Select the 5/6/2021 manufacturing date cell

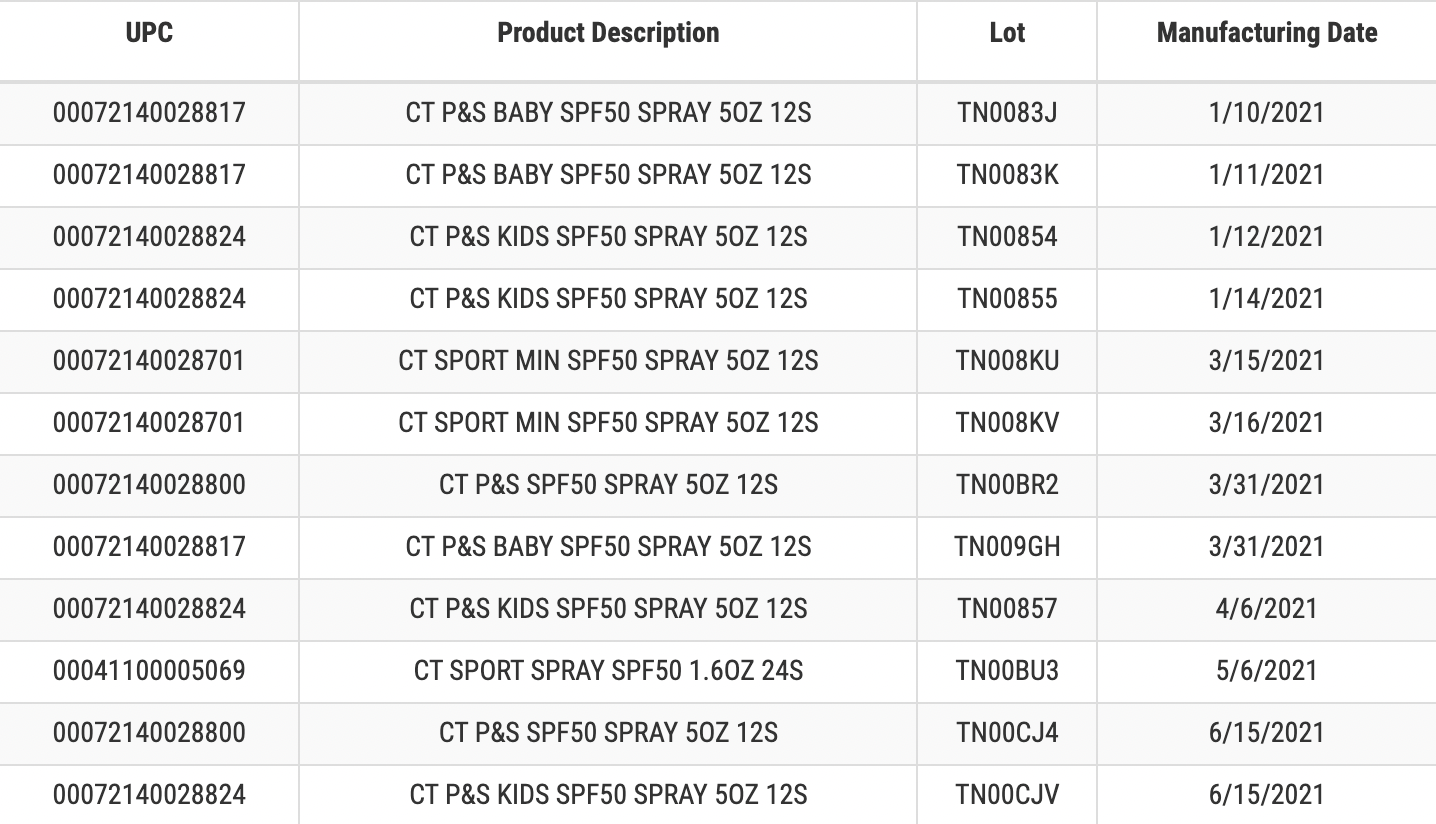point(1267,671)
